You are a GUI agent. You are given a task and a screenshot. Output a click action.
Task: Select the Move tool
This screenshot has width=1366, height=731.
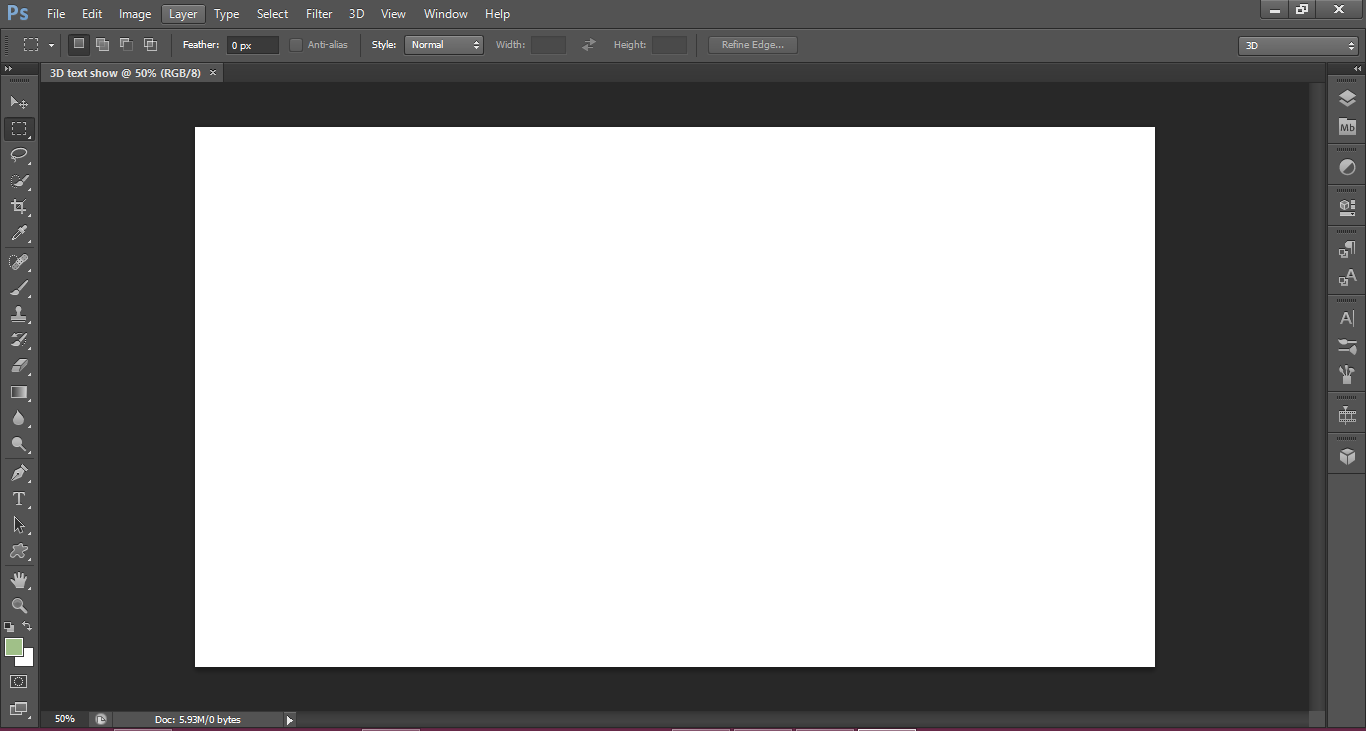(19, 102)
